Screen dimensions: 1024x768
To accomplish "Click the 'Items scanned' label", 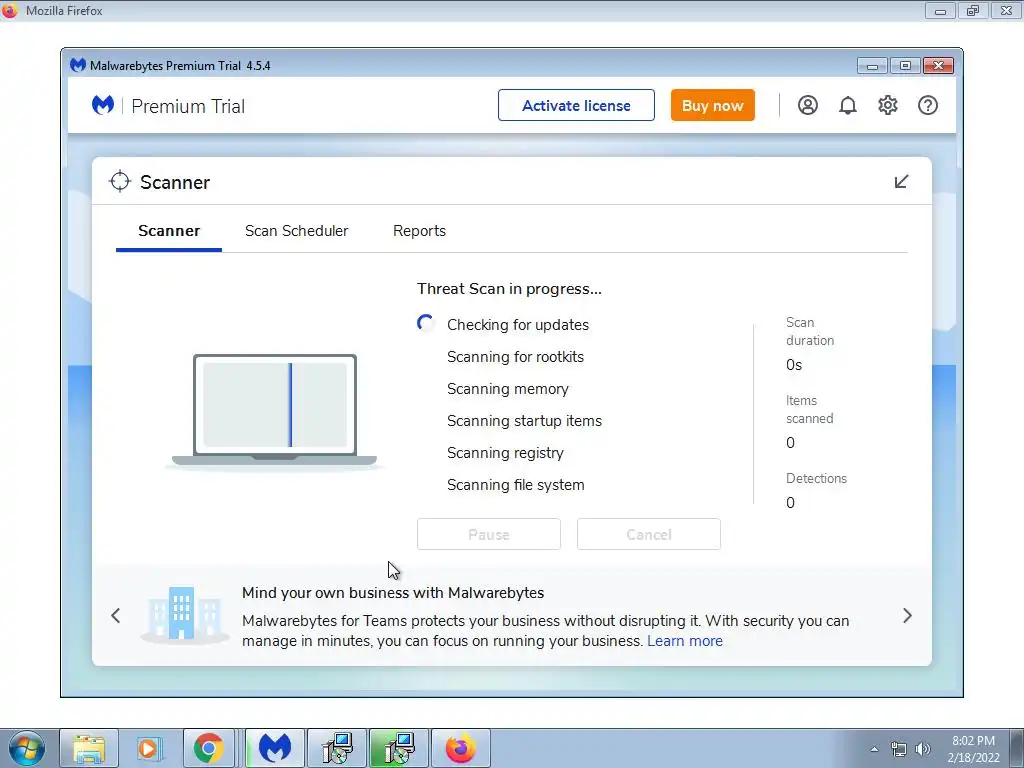I will coord(809,409).
